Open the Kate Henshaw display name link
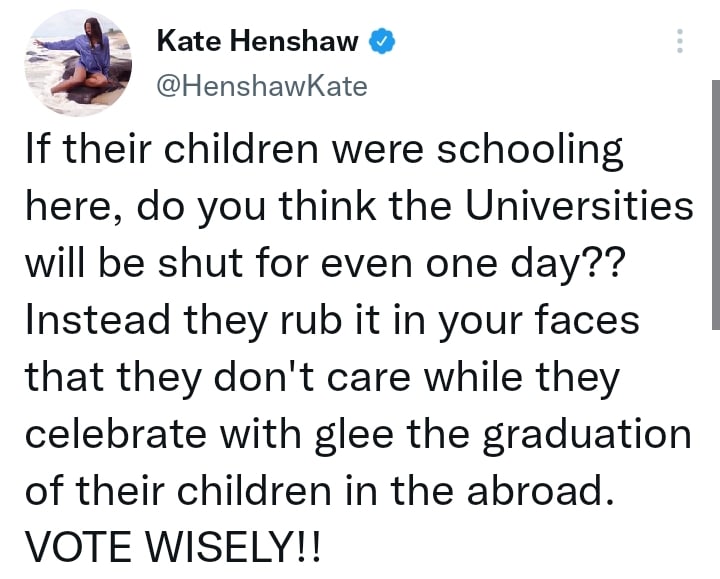720x579 pixels. point(258,41)
